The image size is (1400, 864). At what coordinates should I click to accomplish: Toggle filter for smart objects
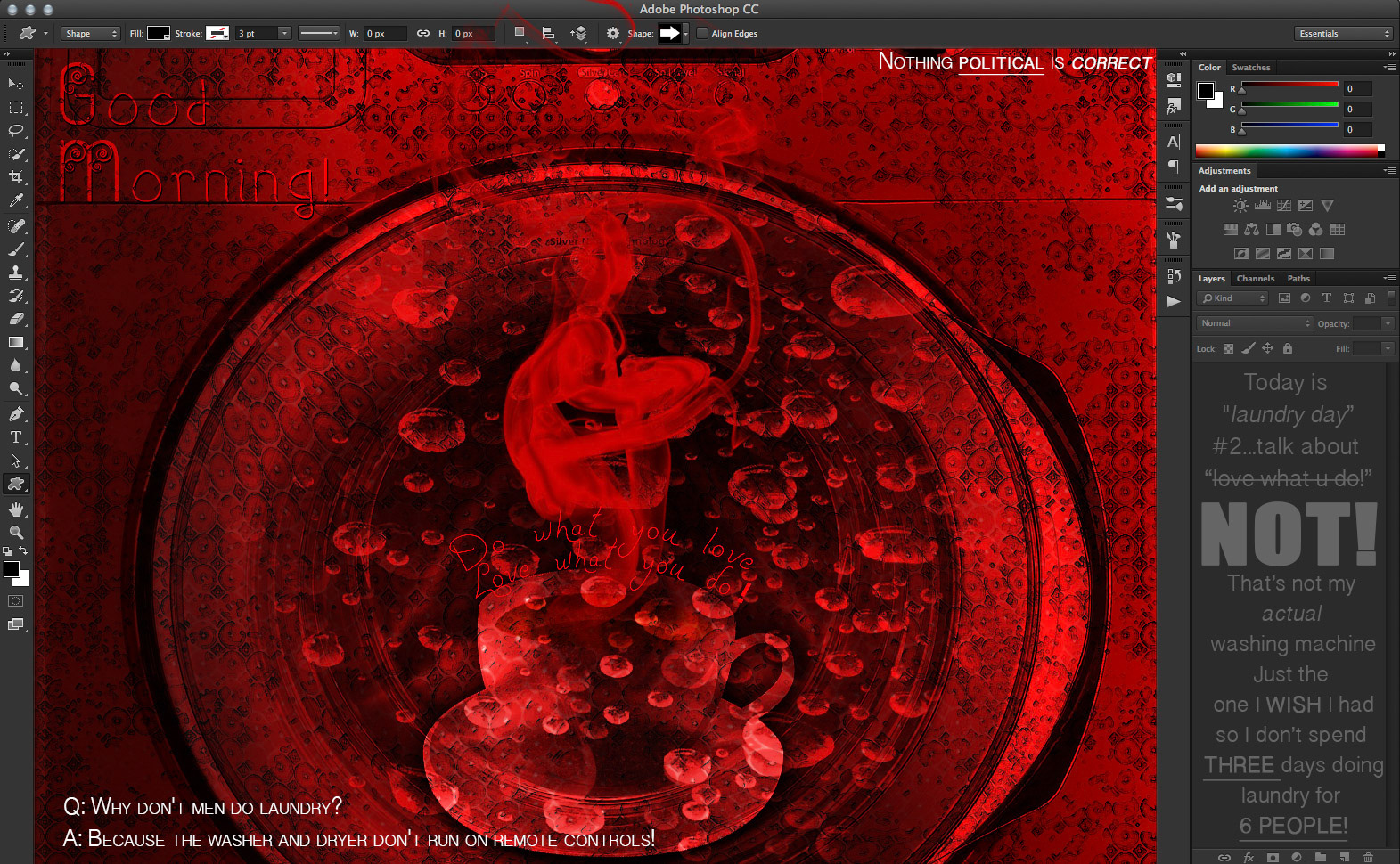pos(1370,298)
